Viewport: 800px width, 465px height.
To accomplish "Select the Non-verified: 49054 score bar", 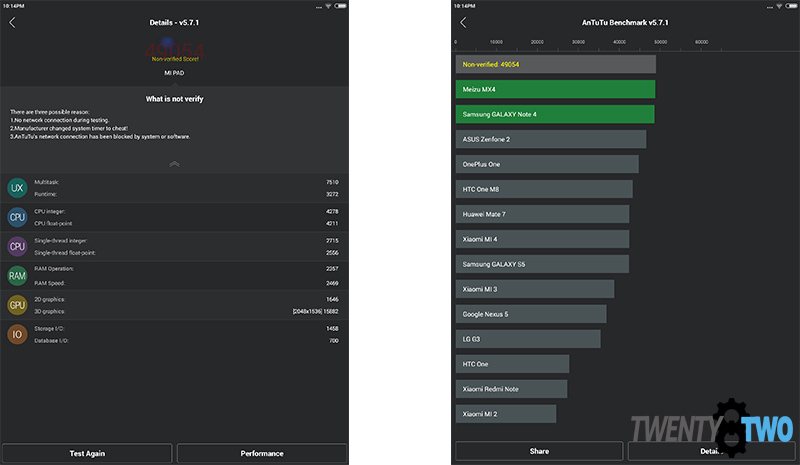I will coord(556,64).
